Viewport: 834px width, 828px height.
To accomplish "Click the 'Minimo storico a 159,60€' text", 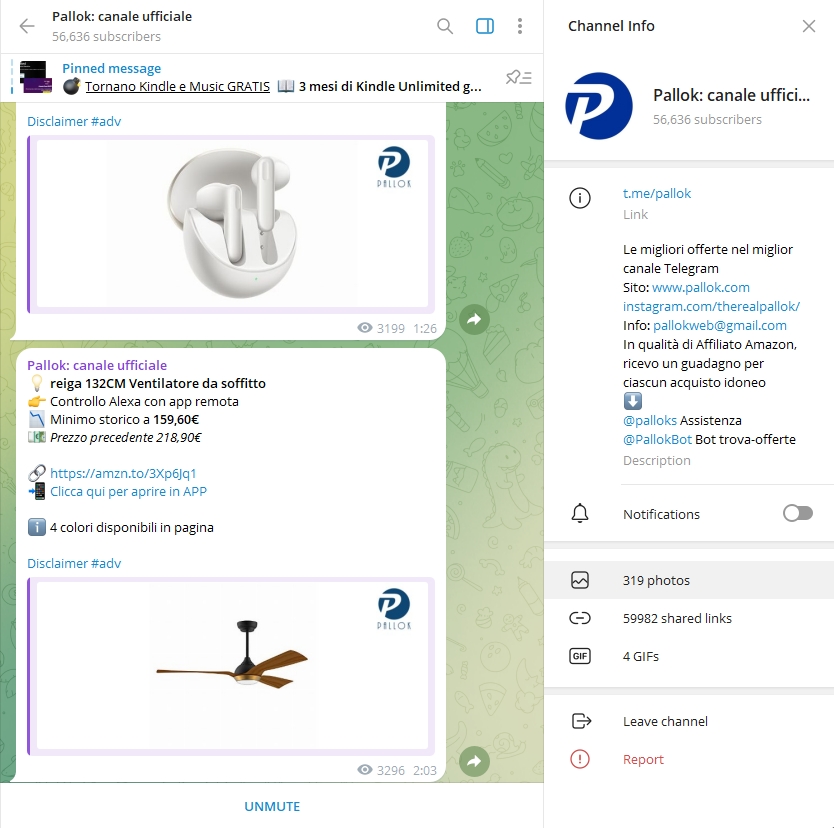I will click(x=124, y=420).
